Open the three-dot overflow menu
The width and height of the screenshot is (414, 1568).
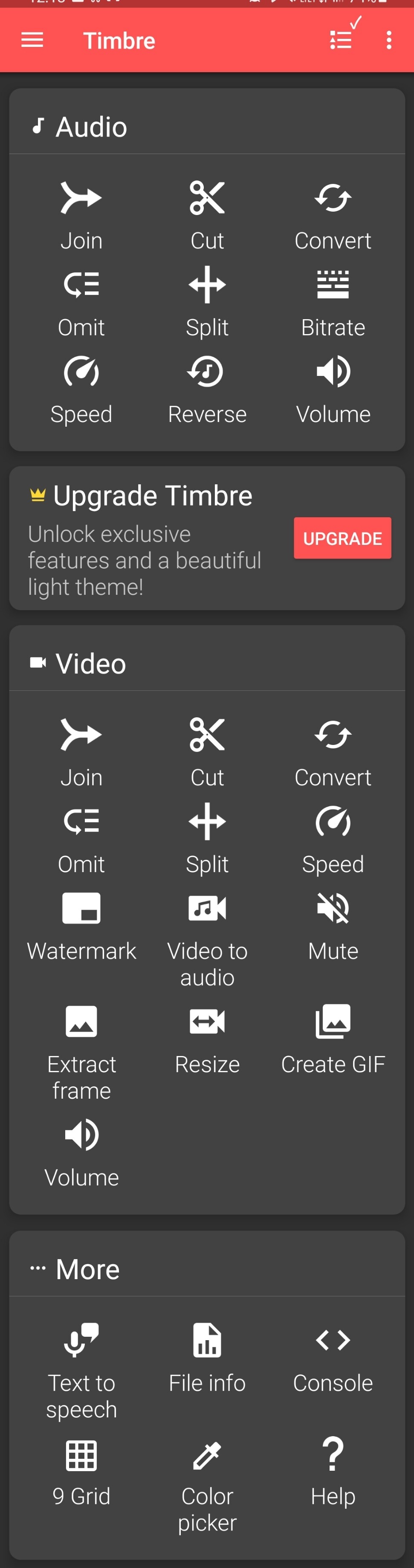pyautogui.click(x=389, y=40)
